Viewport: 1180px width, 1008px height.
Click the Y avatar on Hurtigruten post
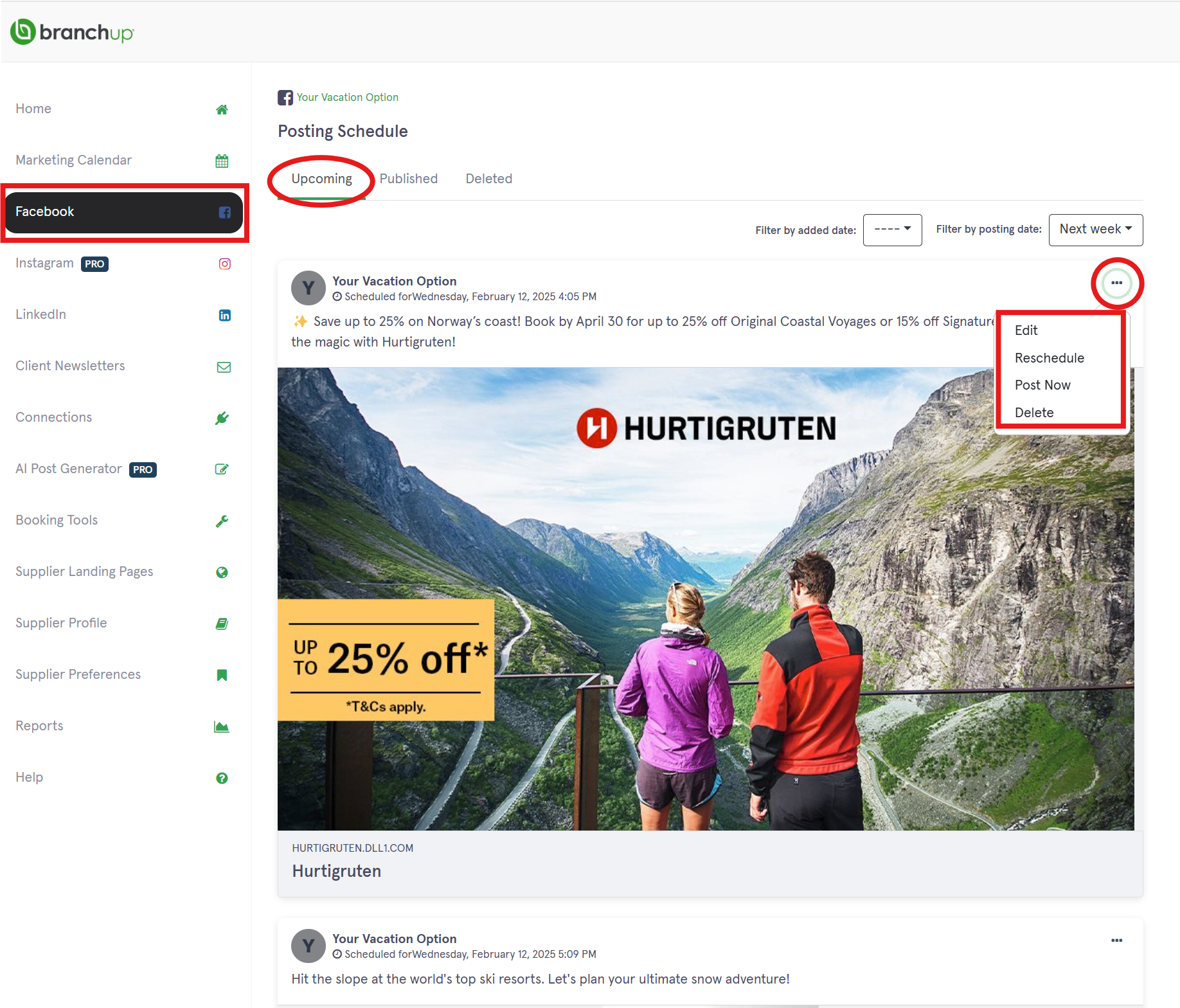(308, 288)
